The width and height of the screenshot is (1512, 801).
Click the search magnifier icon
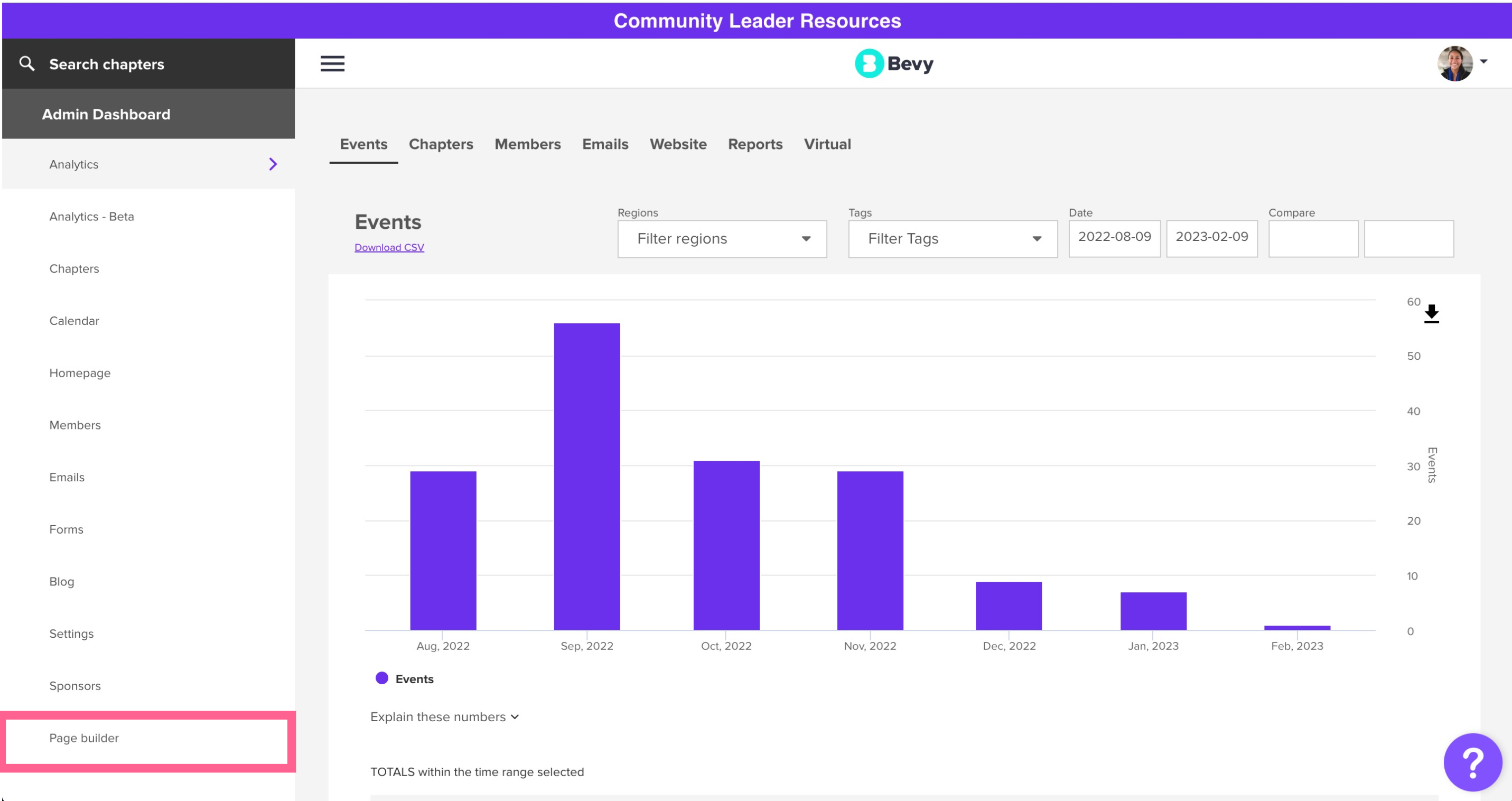point(27,63)
